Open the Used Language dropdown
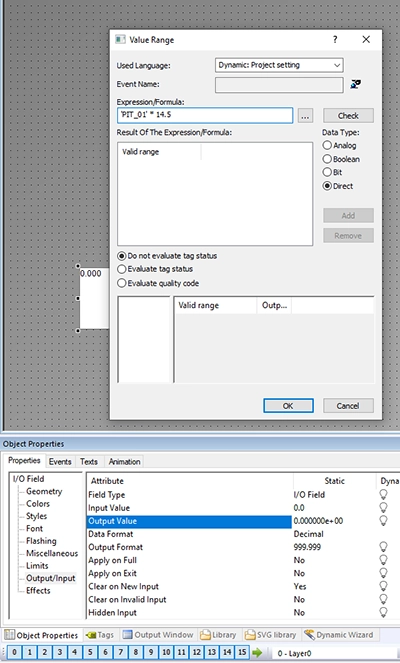Image resolution: width=400 pixels, height=663 pixels. coord(279,65)
